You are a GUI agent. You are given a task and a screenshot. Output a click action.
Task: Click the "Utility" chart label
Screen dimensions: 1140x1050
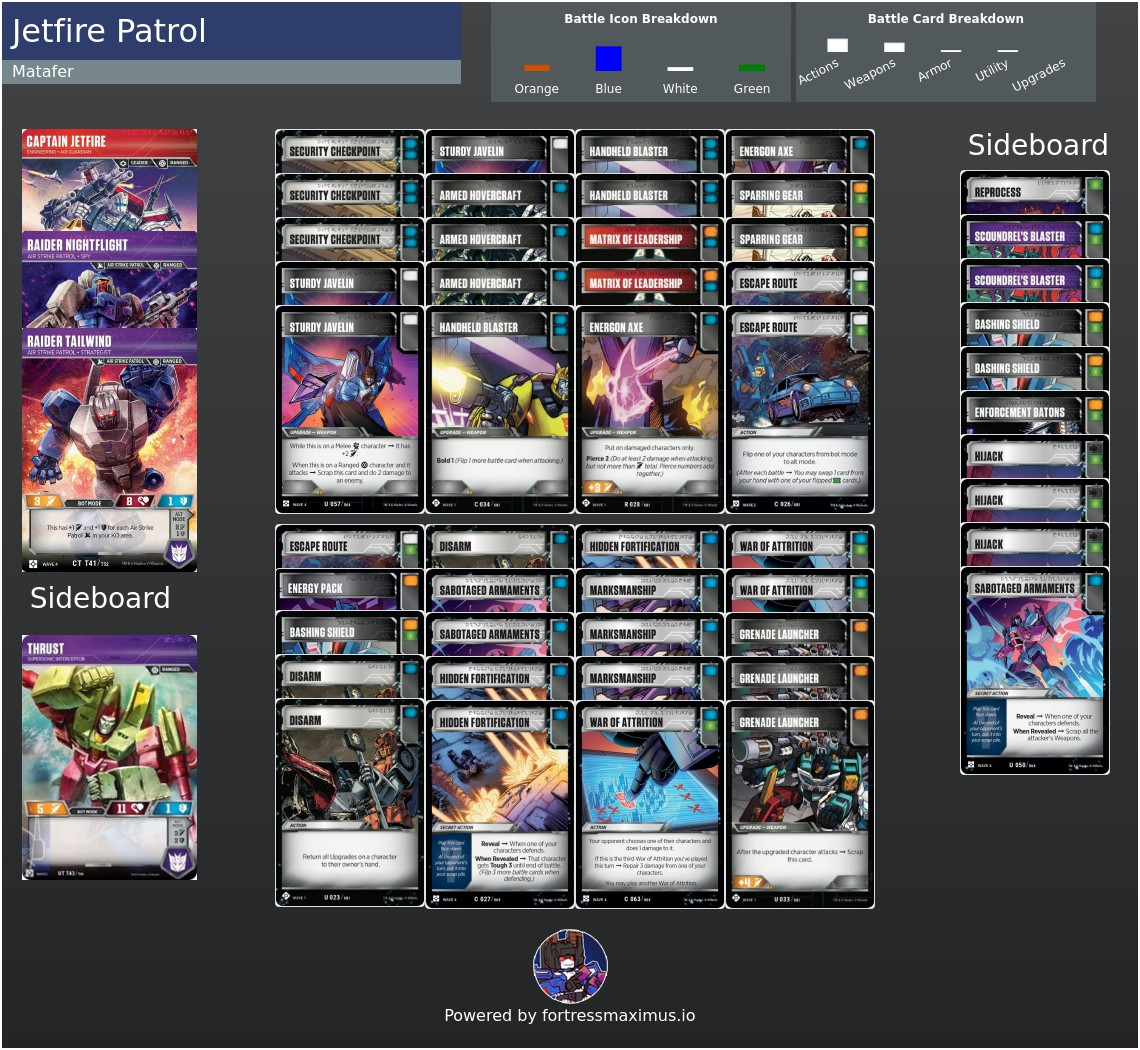pyautogui.click(x=991, y=70)
